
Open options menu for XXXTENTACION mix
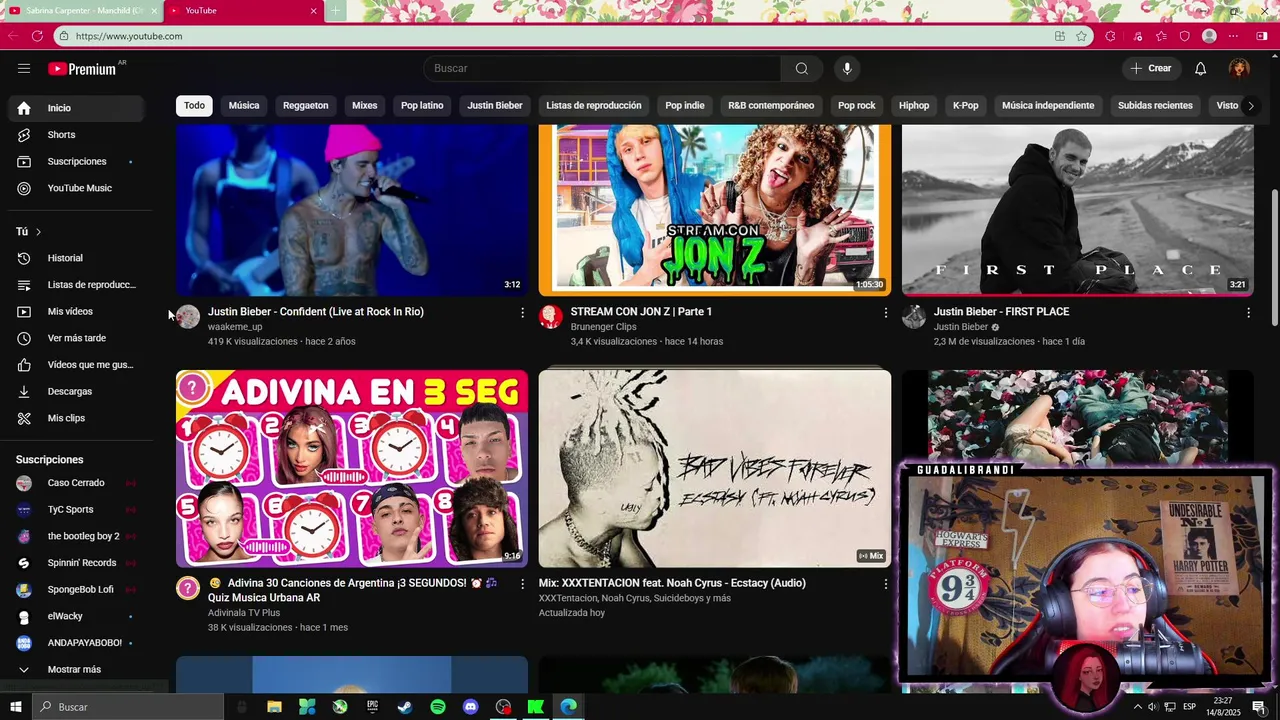click(x=885, y=584)
